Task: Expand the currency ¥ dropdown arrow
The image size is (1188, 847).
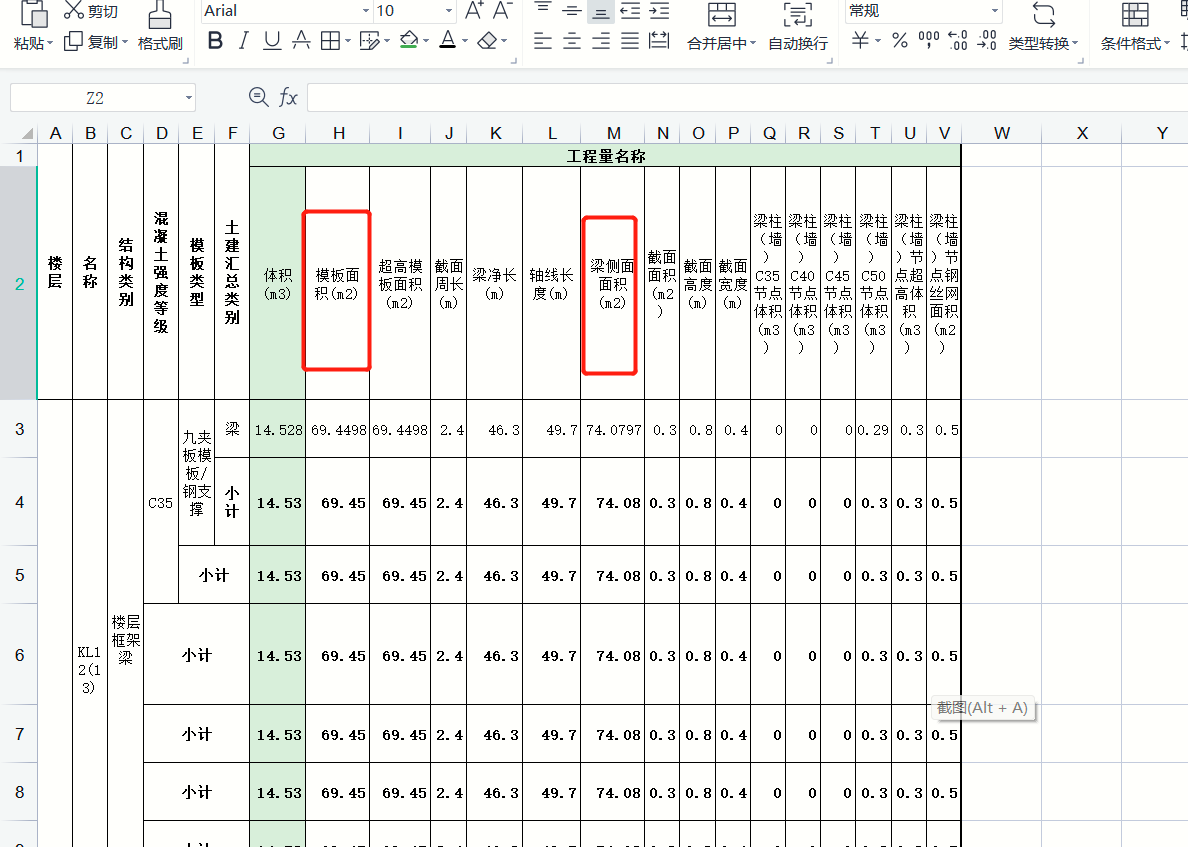Action: (x=879, y=42)
